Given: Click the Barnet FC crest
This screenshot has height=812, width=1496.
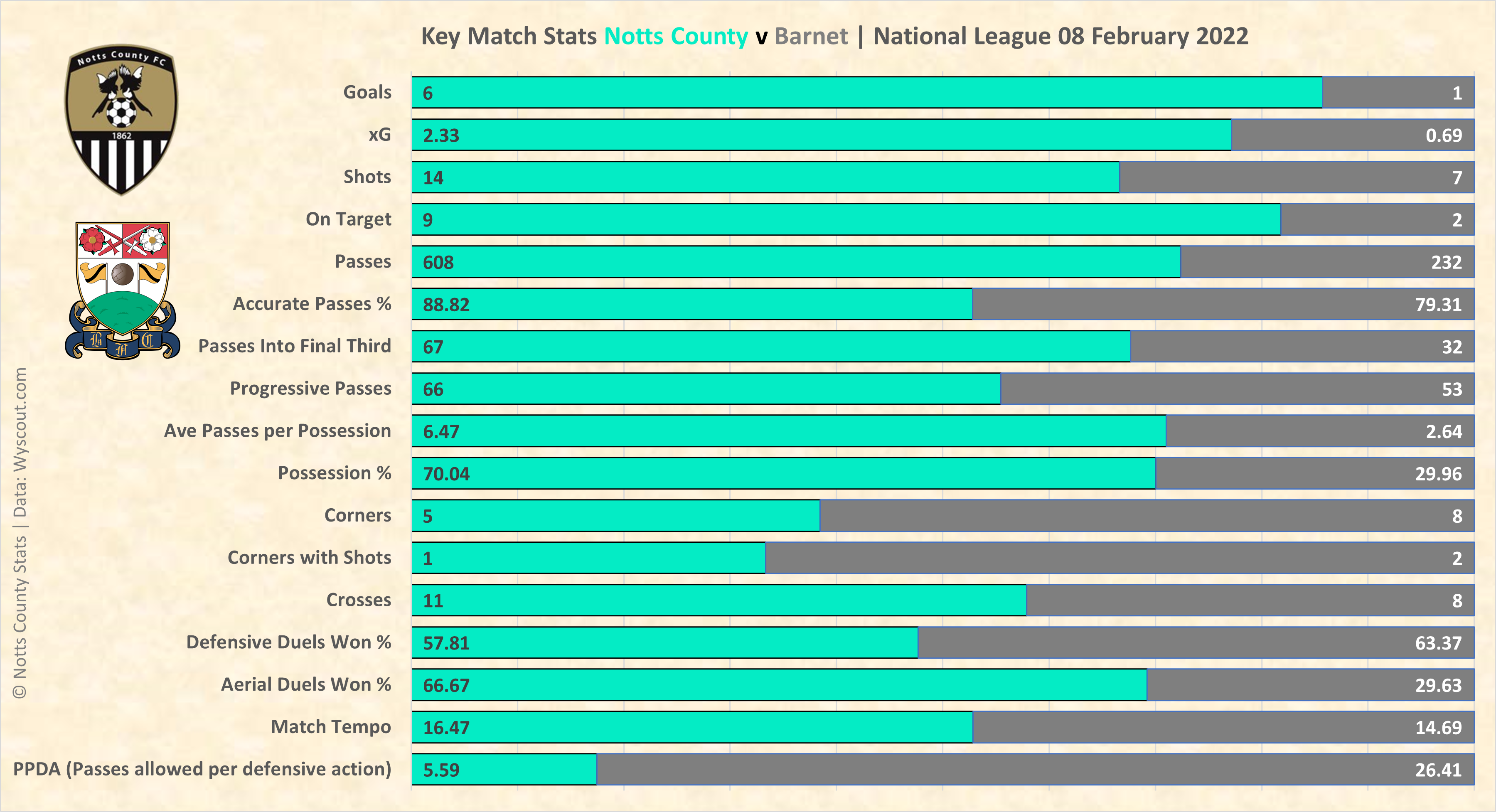Looking at the screenshot, I should (122, 290).
